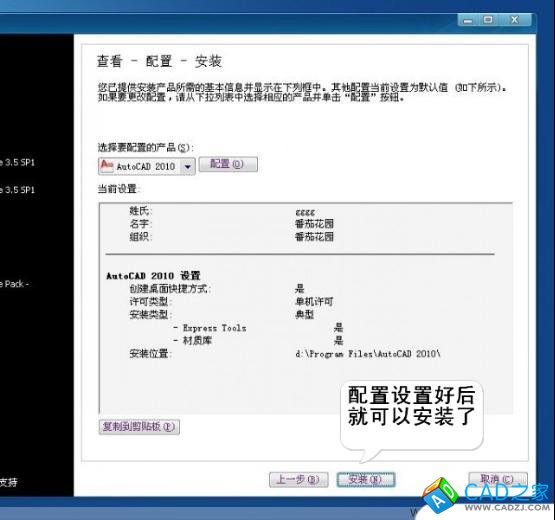Click the 配置设置好后就可以安装了 callout bubble
Viewport: 555px width, 520px height.
tap(412, 414)
